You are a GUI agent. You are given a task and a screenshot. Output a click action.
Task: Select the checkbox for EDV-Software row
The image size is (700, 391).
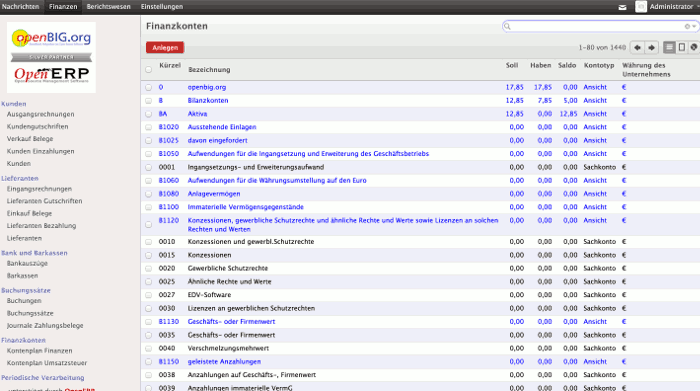[148, 295]
